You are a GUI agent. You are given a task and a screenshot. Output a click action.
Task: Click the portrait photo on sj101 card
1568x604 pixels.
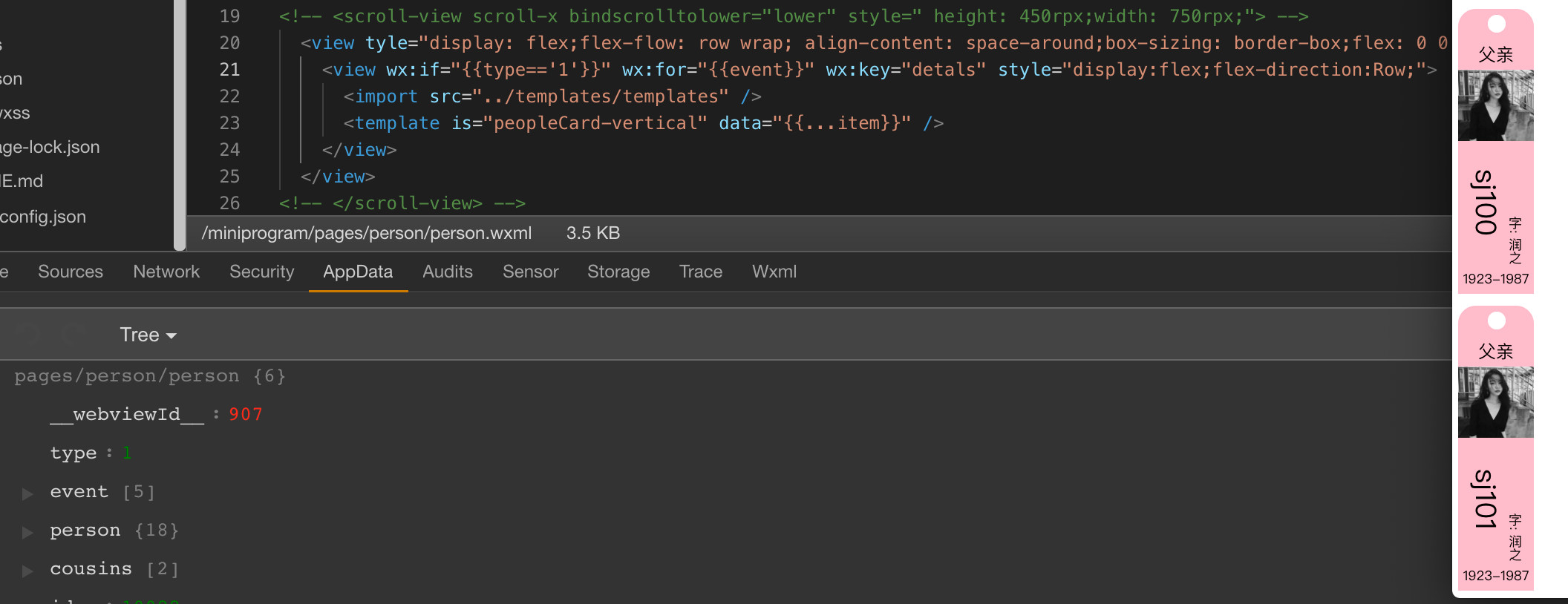(1495, 402)
